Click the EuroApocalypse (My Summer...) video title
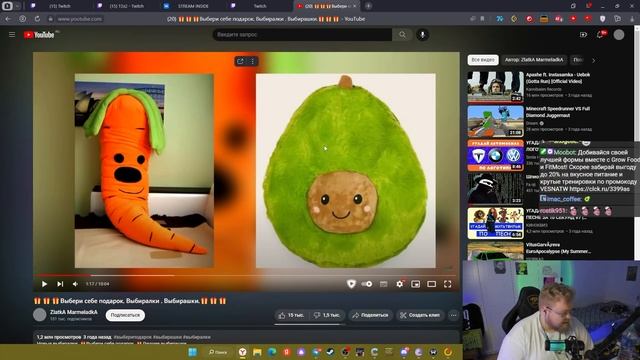The height and width of the screenshot is (360, 640). pyautogui.click(x=558, y=248)
